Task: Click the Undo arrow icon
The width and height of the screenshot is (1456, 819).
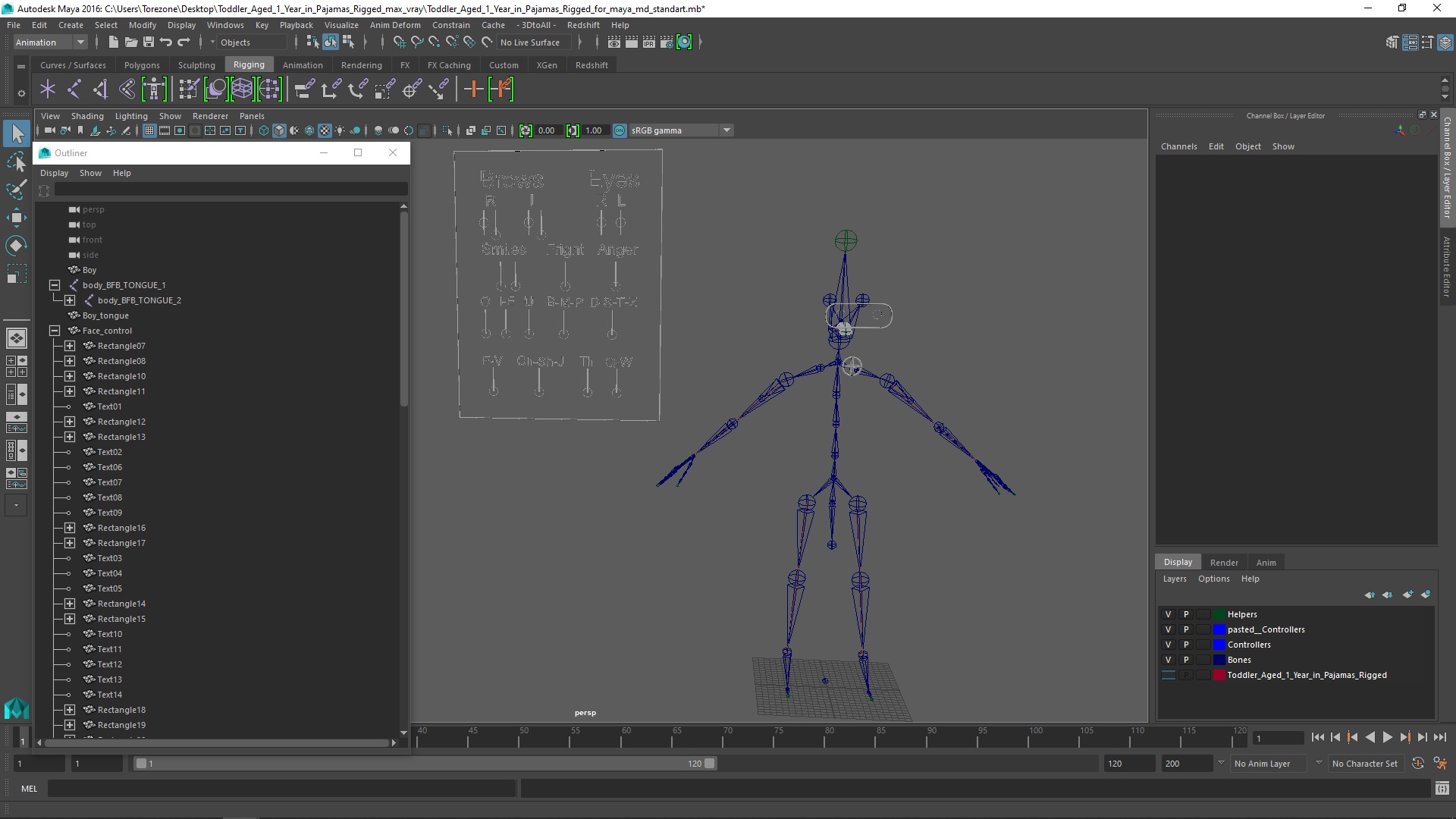Action: tap(166, 42)
